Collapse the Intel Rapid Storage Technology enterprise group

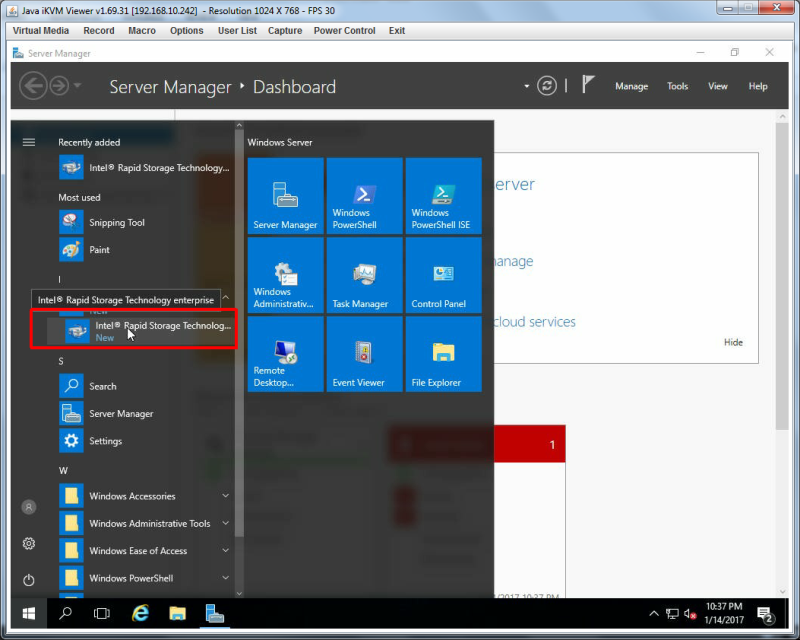(x=226, y=298)
